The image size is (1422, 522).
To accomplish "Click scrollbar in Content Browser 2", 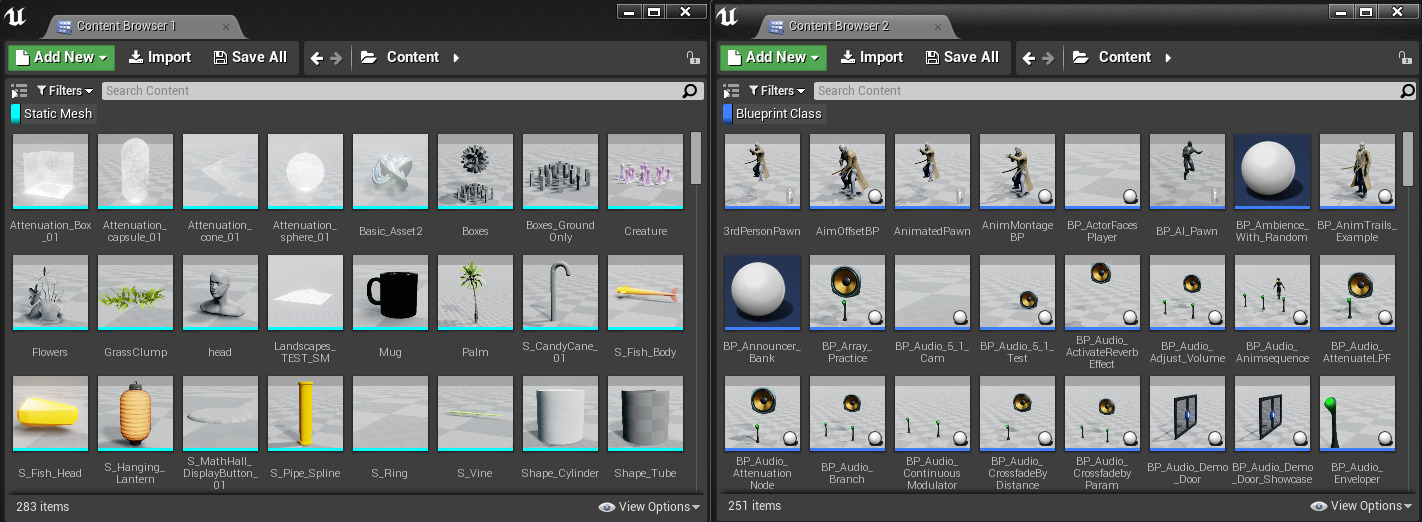I will 1408,159.
